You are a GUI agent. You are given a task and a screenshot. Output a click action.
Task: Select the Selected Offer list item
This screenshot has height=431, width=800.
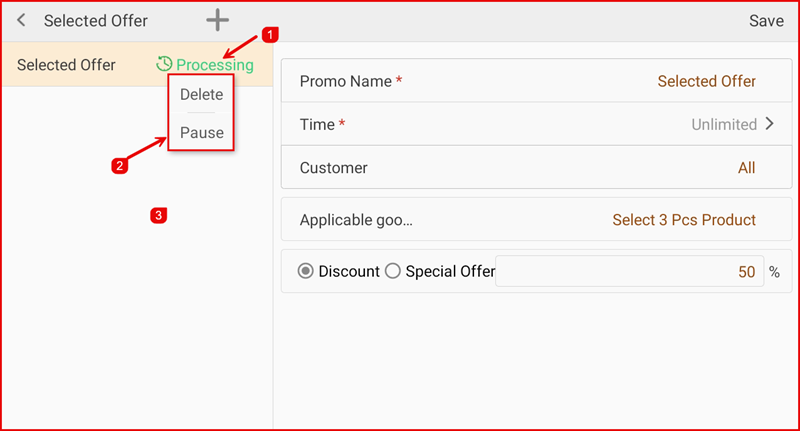[67, 65]
